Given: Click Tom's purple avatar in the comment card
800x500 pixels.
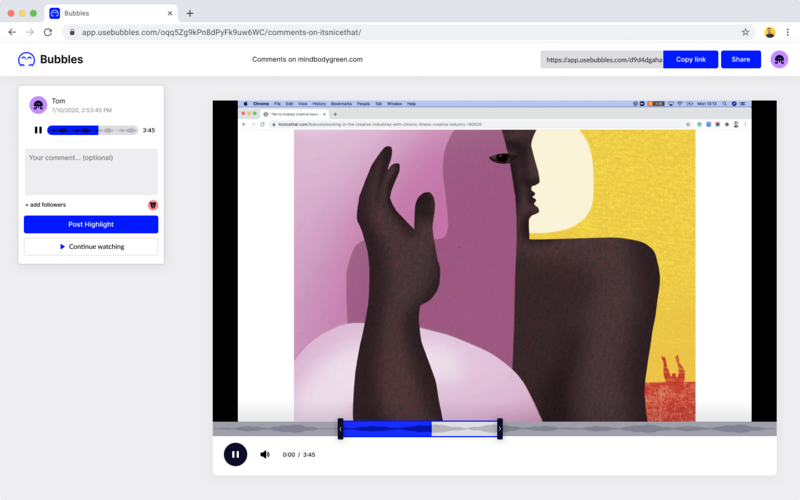Looking at the screenshot, I should (38, 105).
